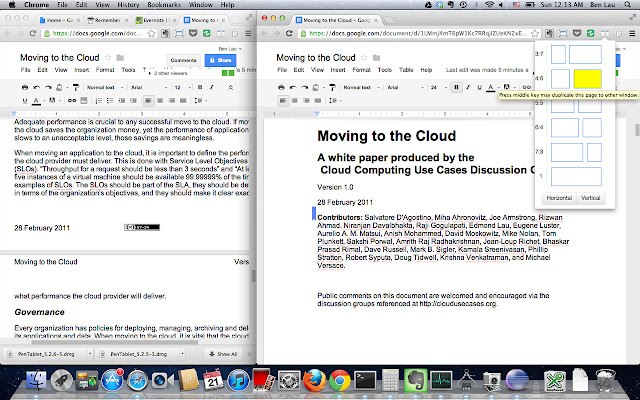Bookmark star in right window address bar
This screenshot has height=400, width=640.
pyautogui.click(x=535, y=33)
